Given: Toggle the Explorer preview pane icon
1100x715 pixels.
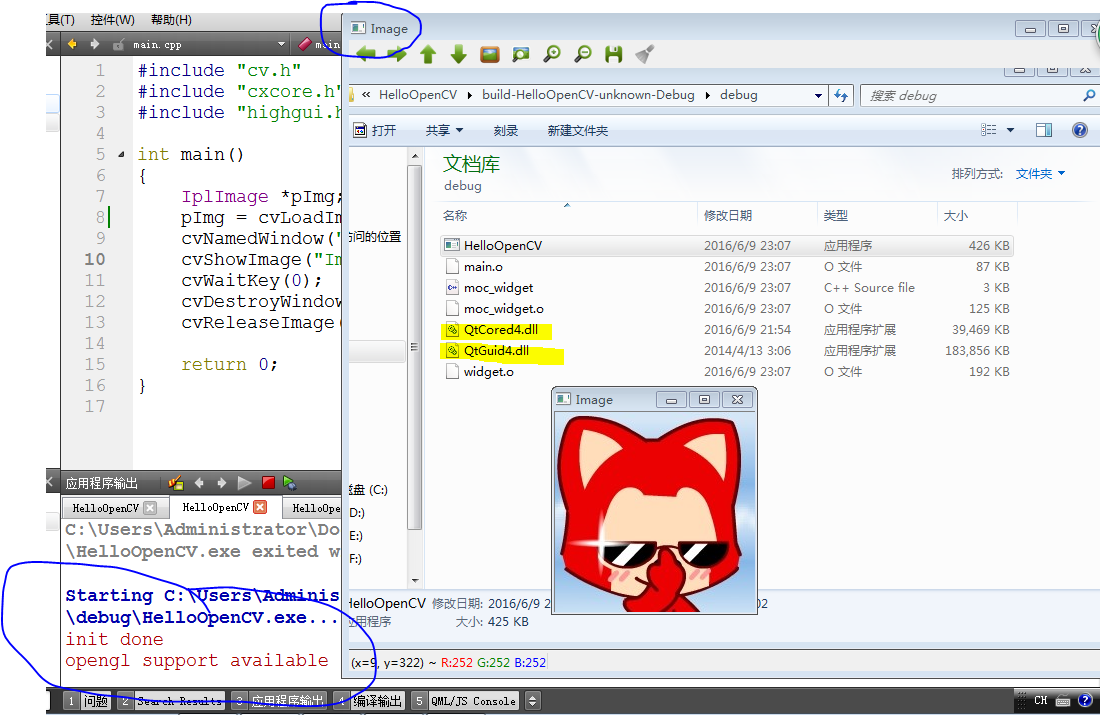Looking at the screenshot, I should coord(1044,130).
